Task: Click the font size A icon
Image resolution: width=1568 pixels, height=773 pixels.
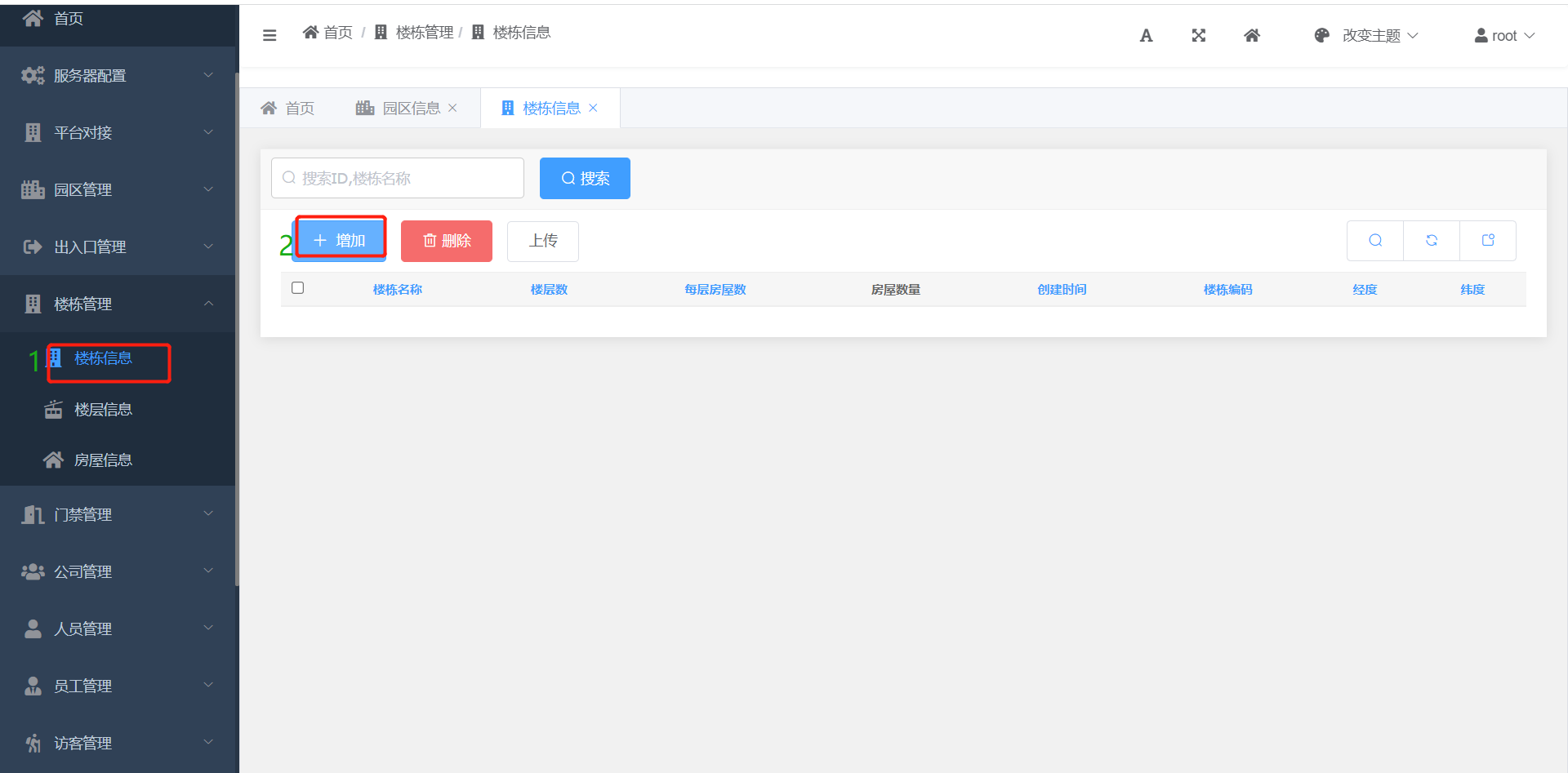Action: tap(1146, 36)
